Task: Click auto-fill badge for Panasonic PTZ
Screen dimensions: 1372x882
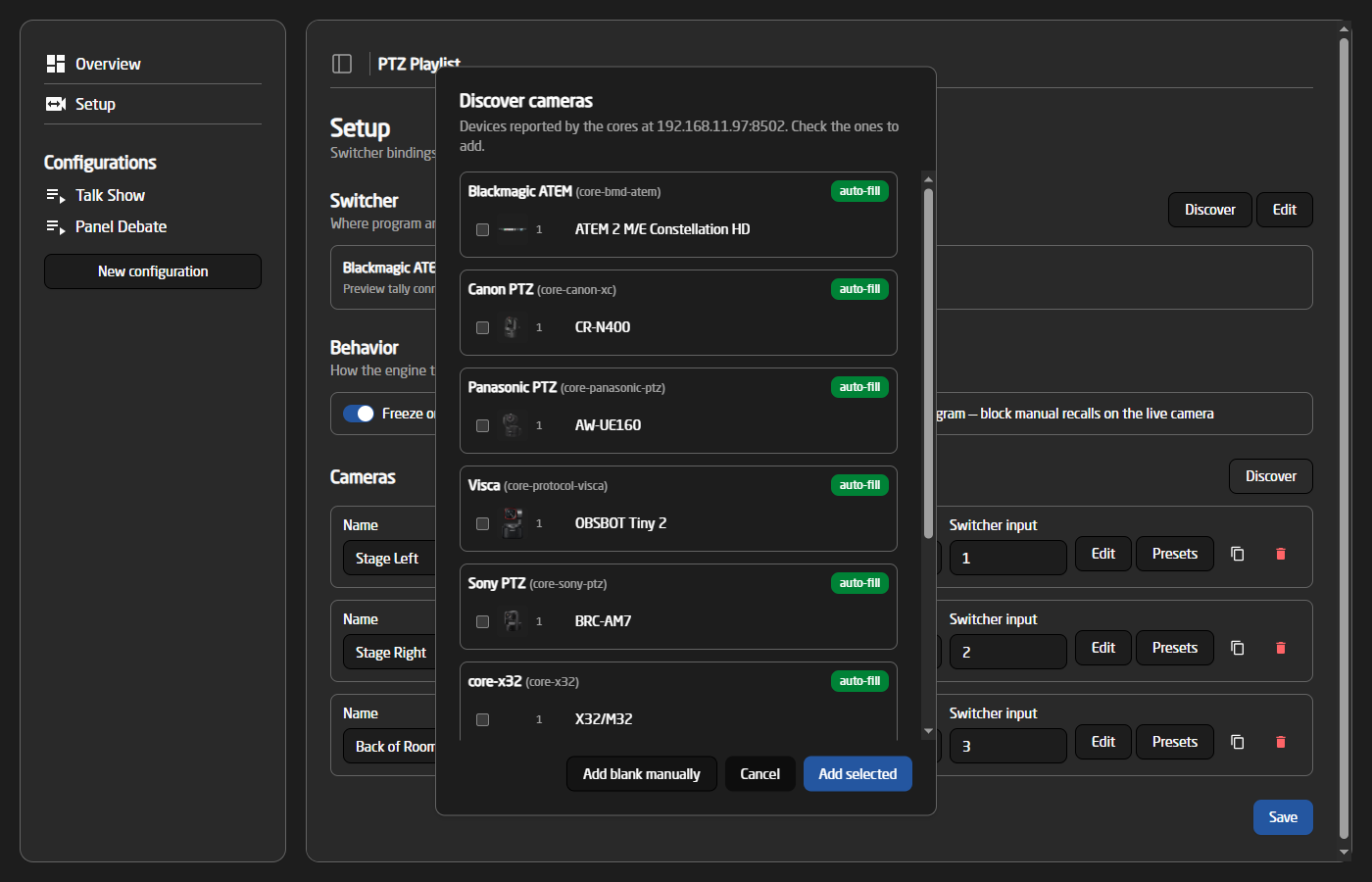Action: click(859, 387)
